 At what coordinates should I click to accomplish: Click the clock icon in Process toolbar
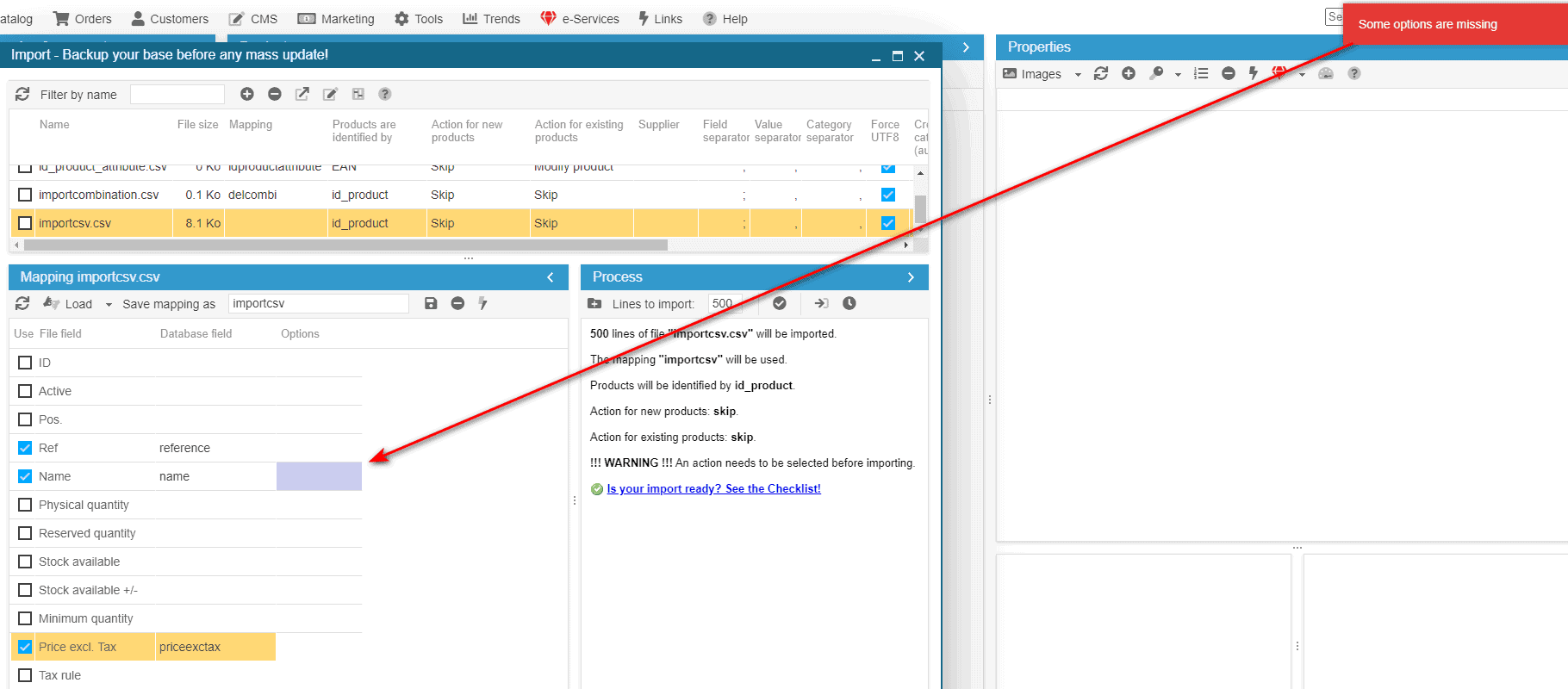[849, 303]
